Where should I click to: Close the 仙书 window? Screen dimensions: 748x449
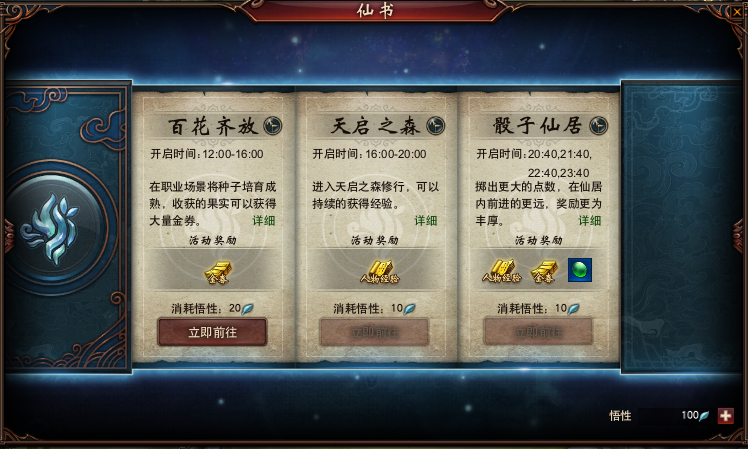[x=738, y=12]
